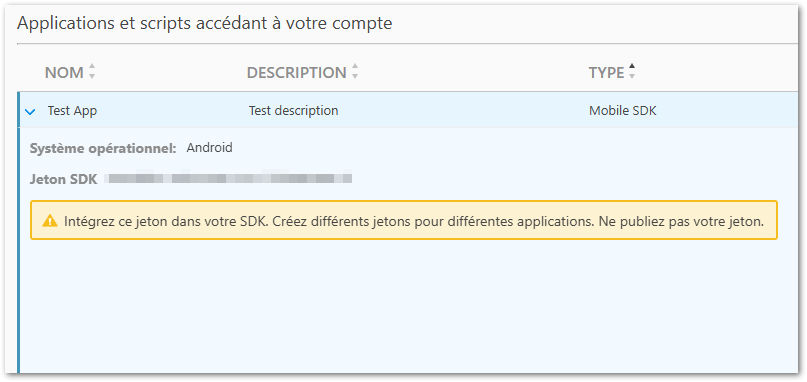The width and height of the screenshot is (807, 382).
Task: Click empty details area below the warning banner
Action: tap(407, 306)
